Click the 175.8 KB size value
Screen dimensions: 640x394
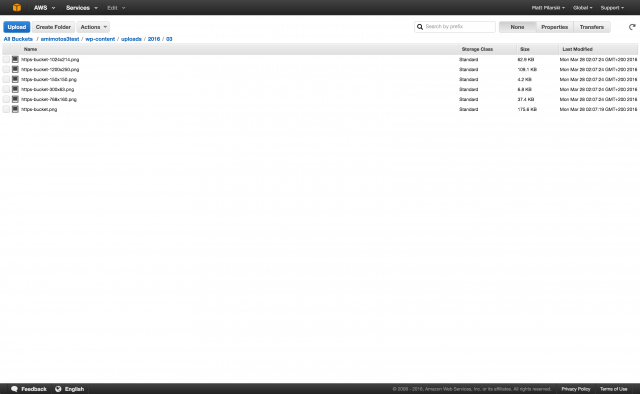(x=527, y=109)
